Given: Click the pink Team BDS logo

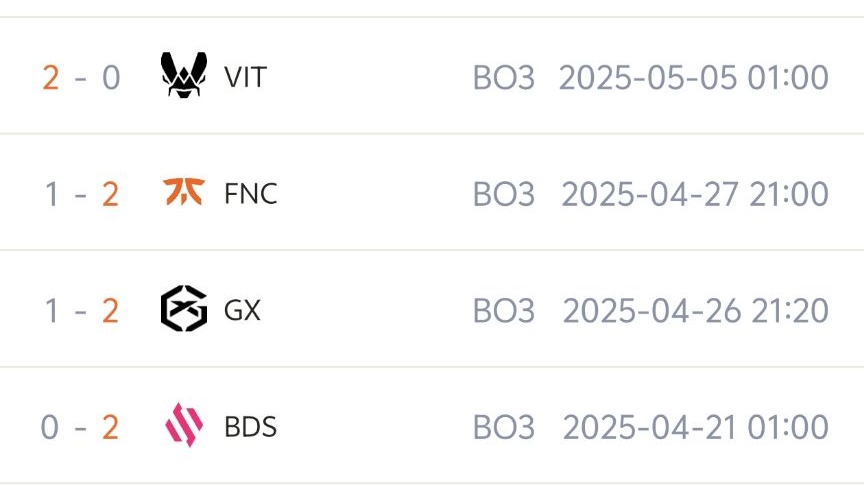Looking at the screenshot, I should (184, 425).
